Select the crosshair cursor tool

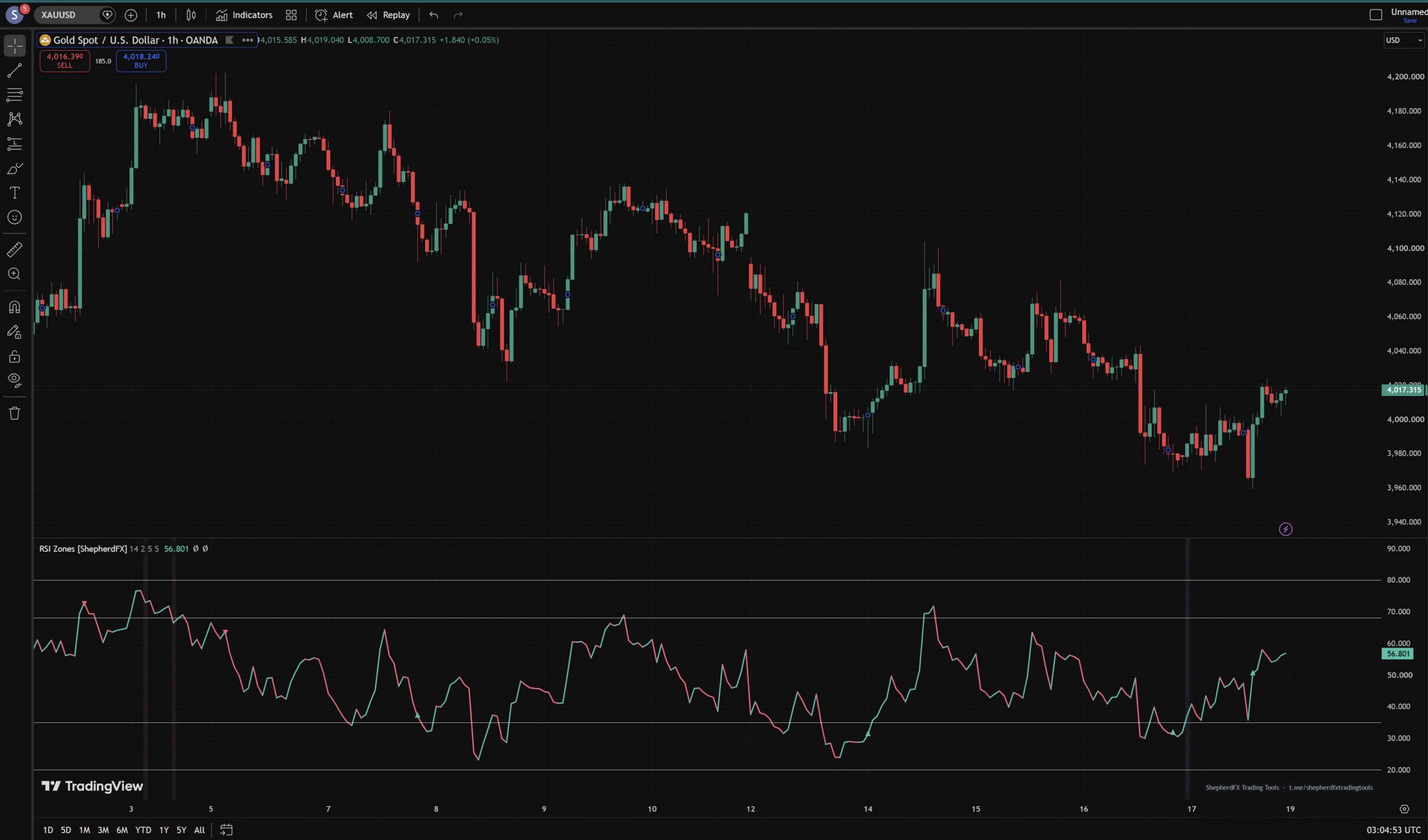click(15, 45)
